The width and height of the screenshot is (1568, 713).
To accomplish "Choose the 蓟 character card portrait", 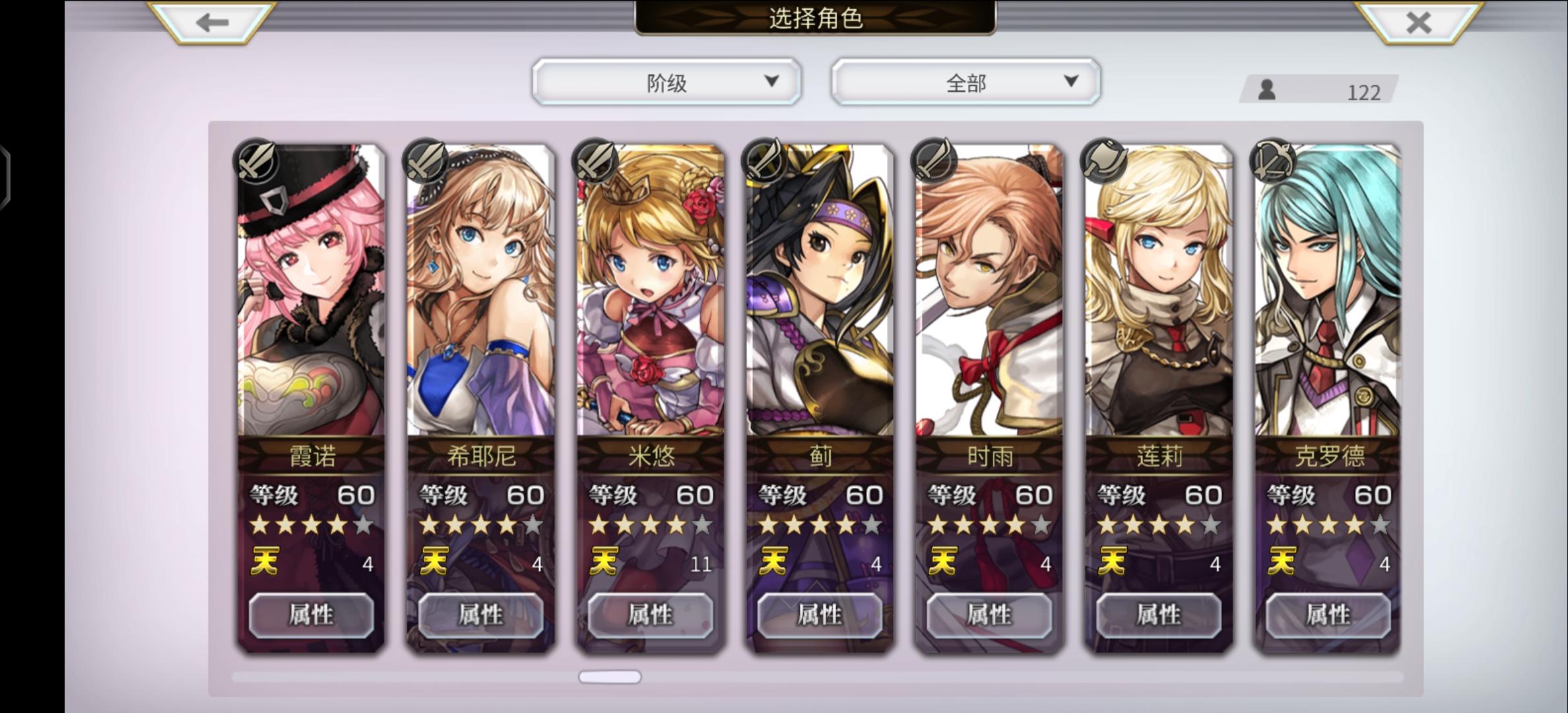I will click(x=820, y=290).
